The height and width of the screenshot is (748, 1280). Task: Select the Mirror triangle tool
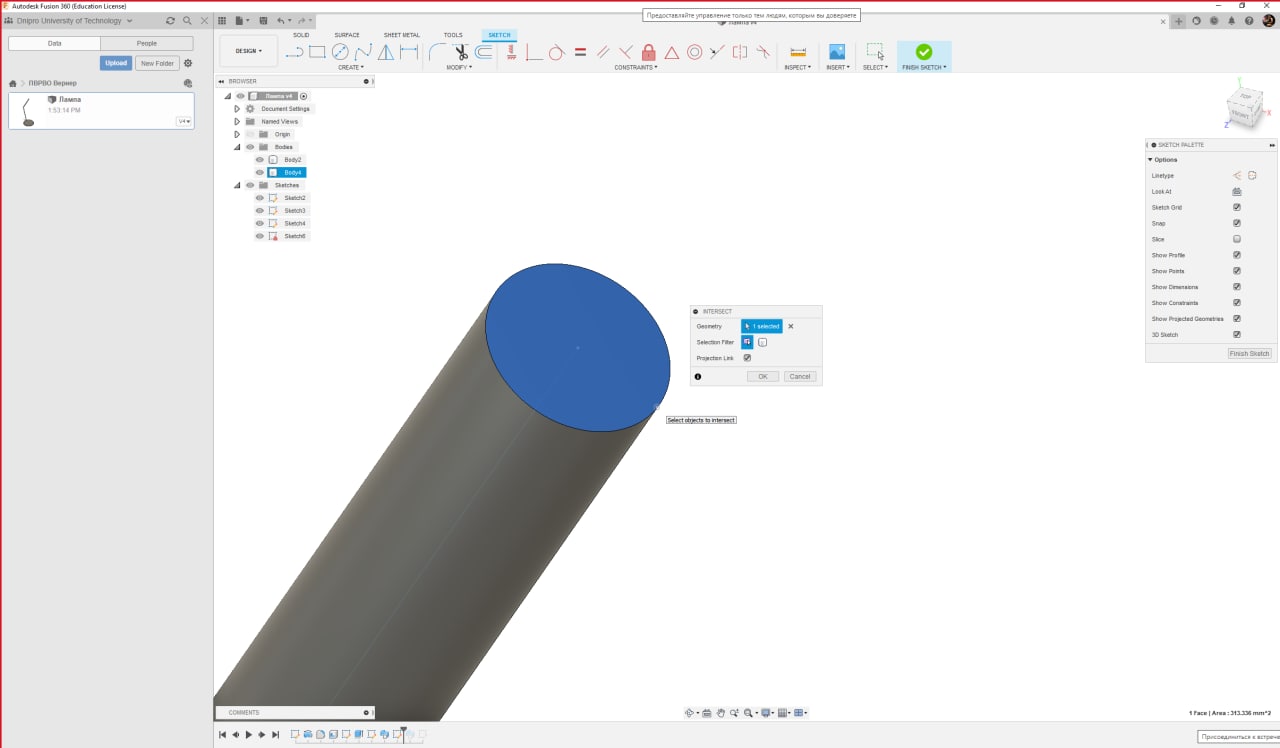(386, 52)
